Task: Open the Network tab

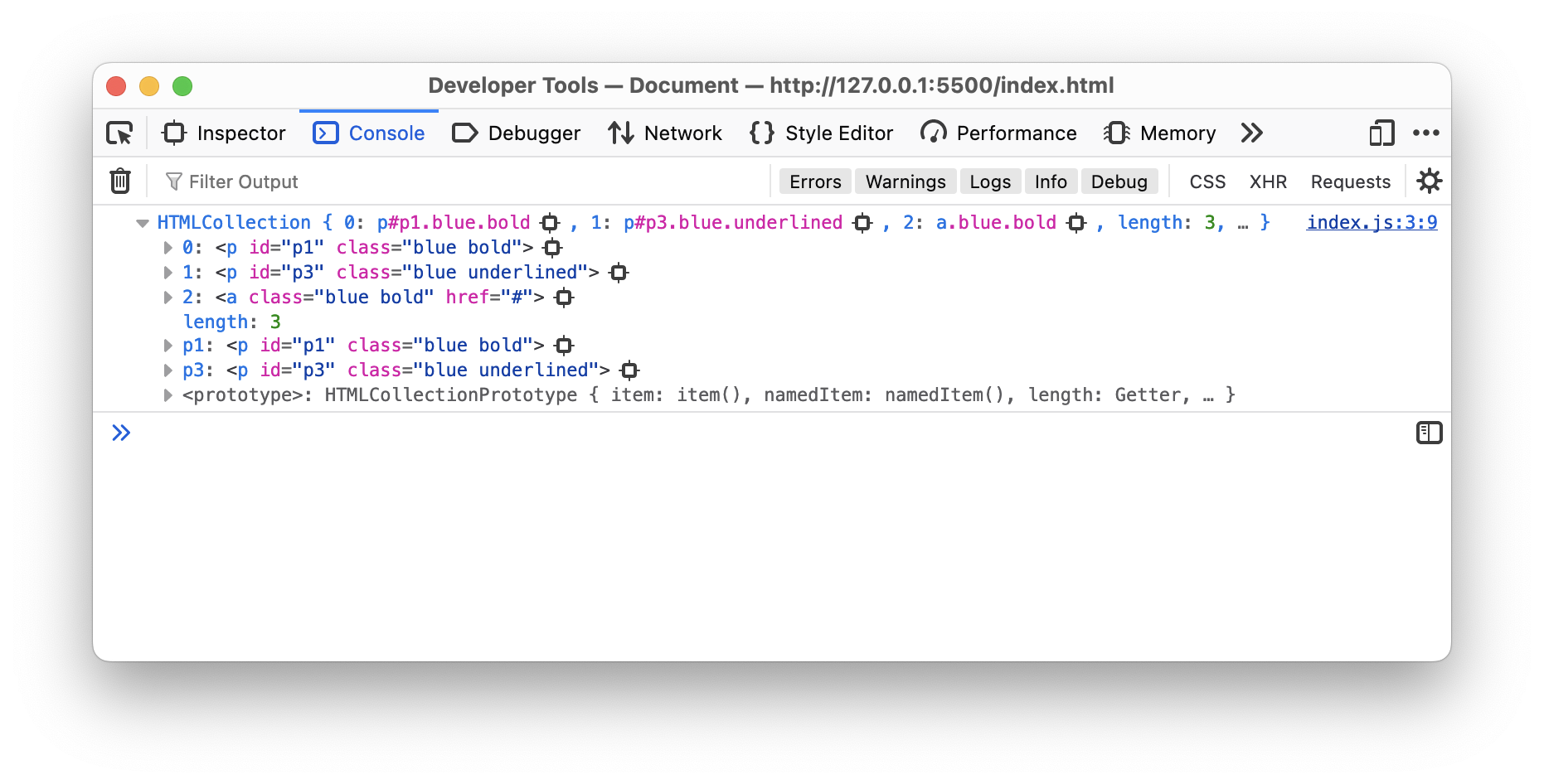Action: click(665, 133)
